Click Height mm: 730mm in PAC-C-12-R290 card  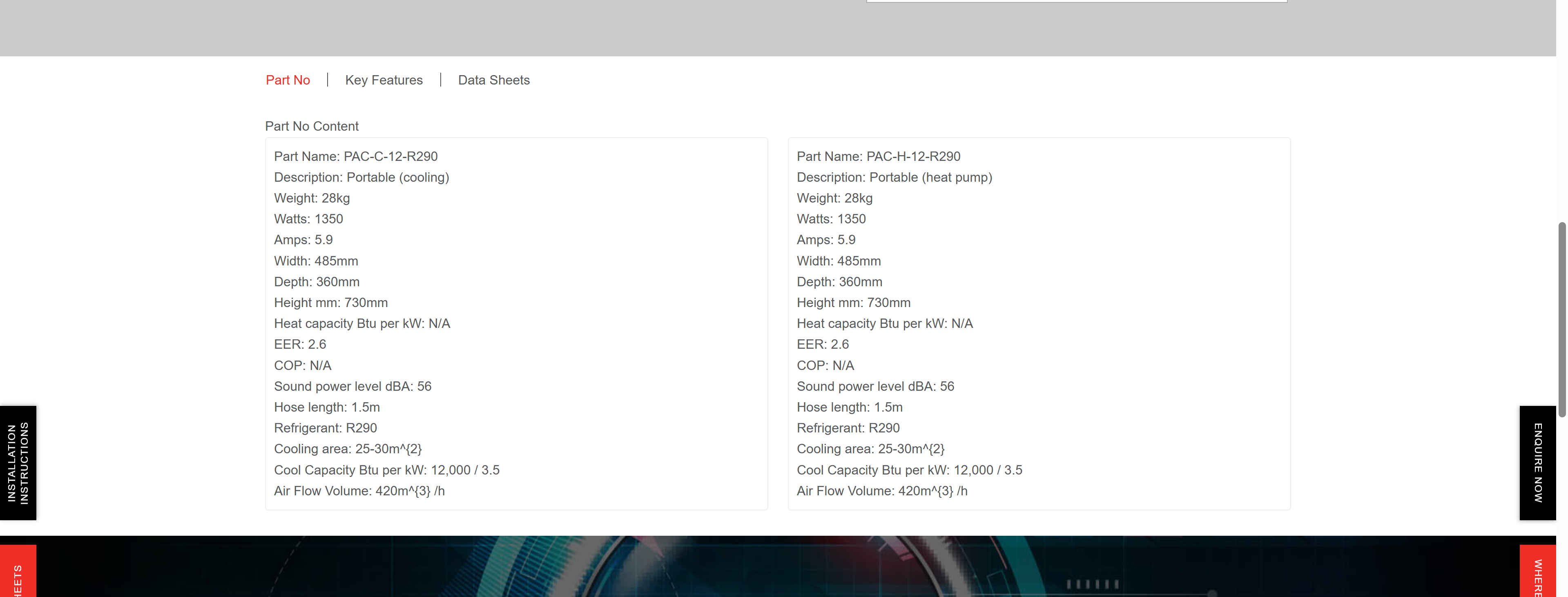click(330, 303)
